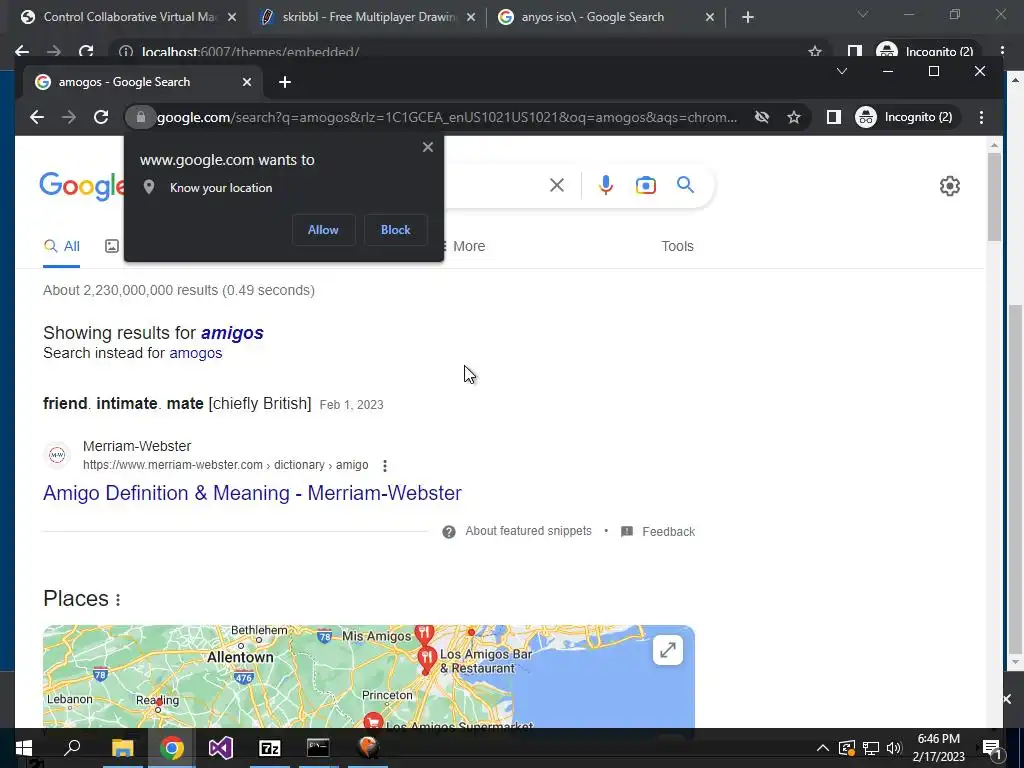
Task: Close the amogos - Google Search tab
Action: pyautogui.click(x=247, y=82)
